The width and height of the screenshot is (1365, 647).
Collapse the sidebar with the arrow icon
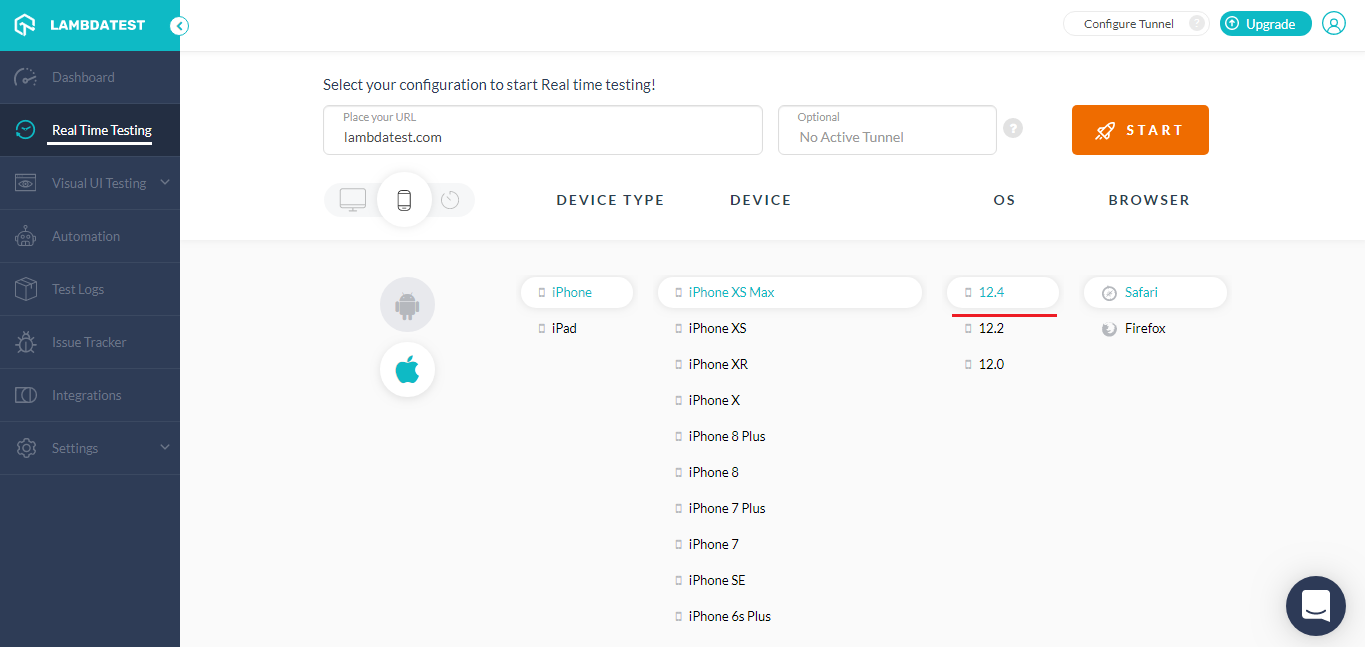[x=179, y=26]
